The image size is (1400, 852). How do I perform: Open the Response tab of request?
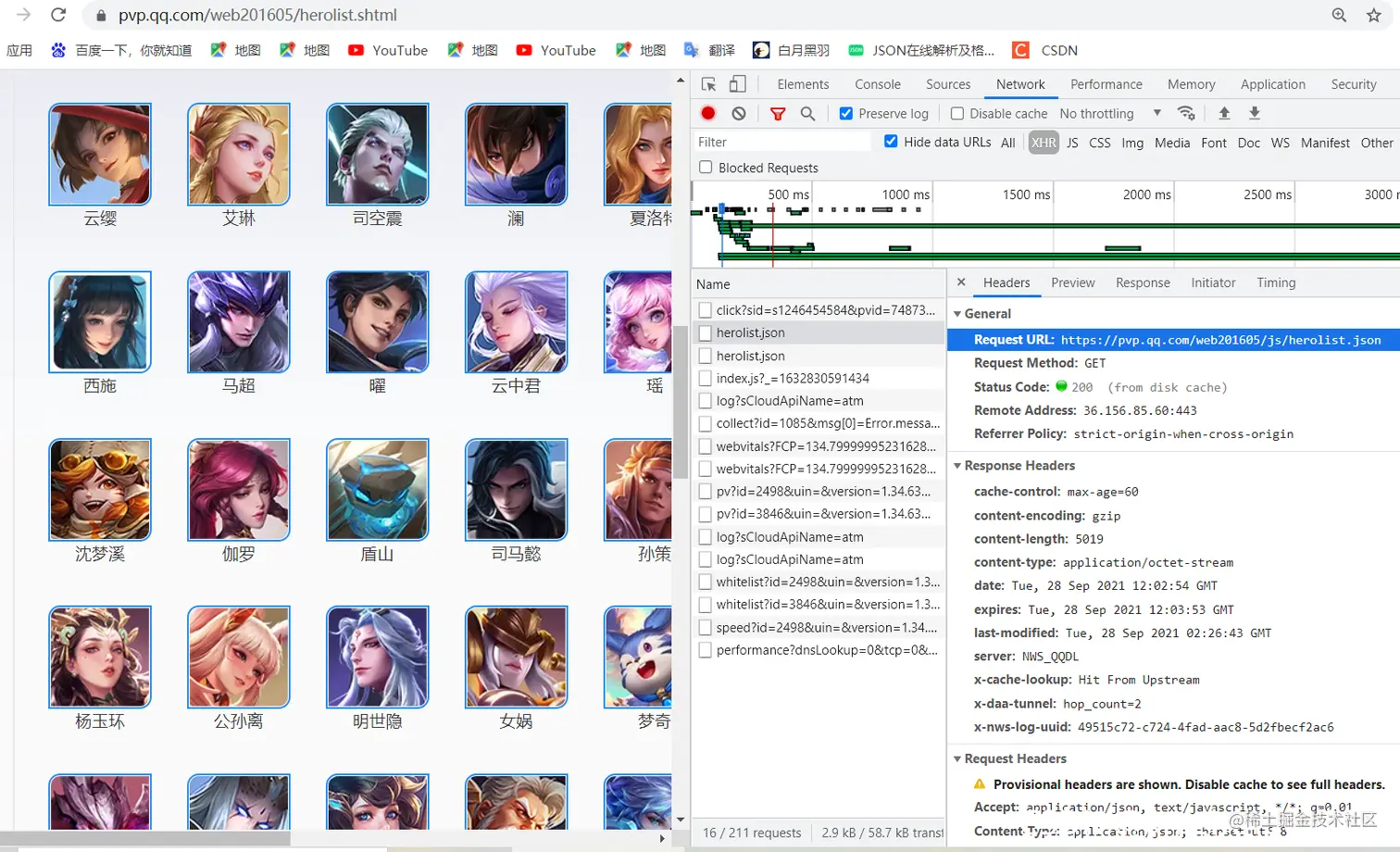(1143, 282)
